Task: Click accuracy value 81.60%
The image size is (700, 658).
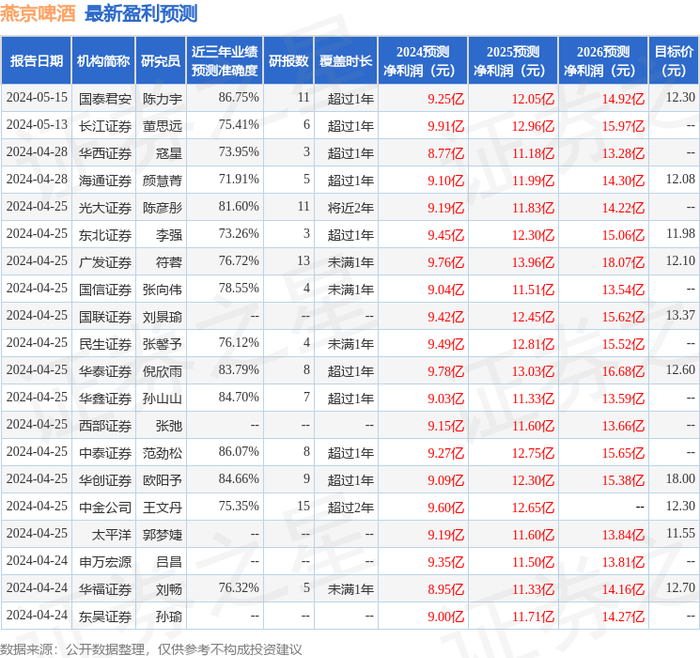Action: (x=238, y=206)
